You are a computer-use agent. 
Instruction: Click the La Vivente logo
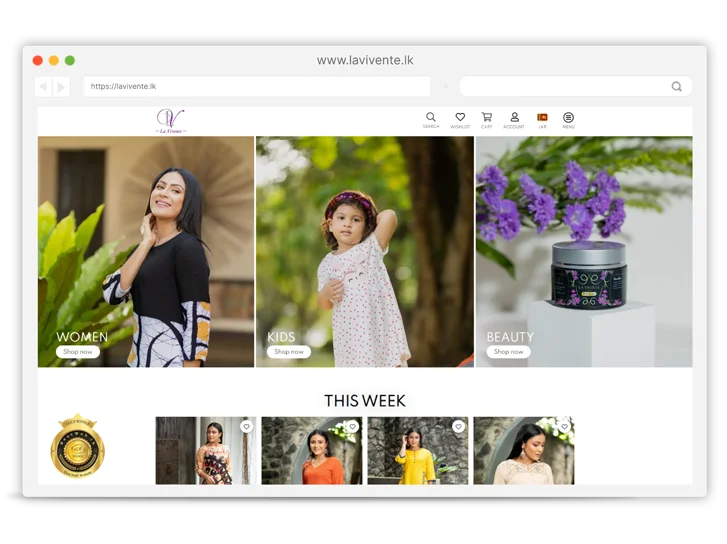pos(171,121)
